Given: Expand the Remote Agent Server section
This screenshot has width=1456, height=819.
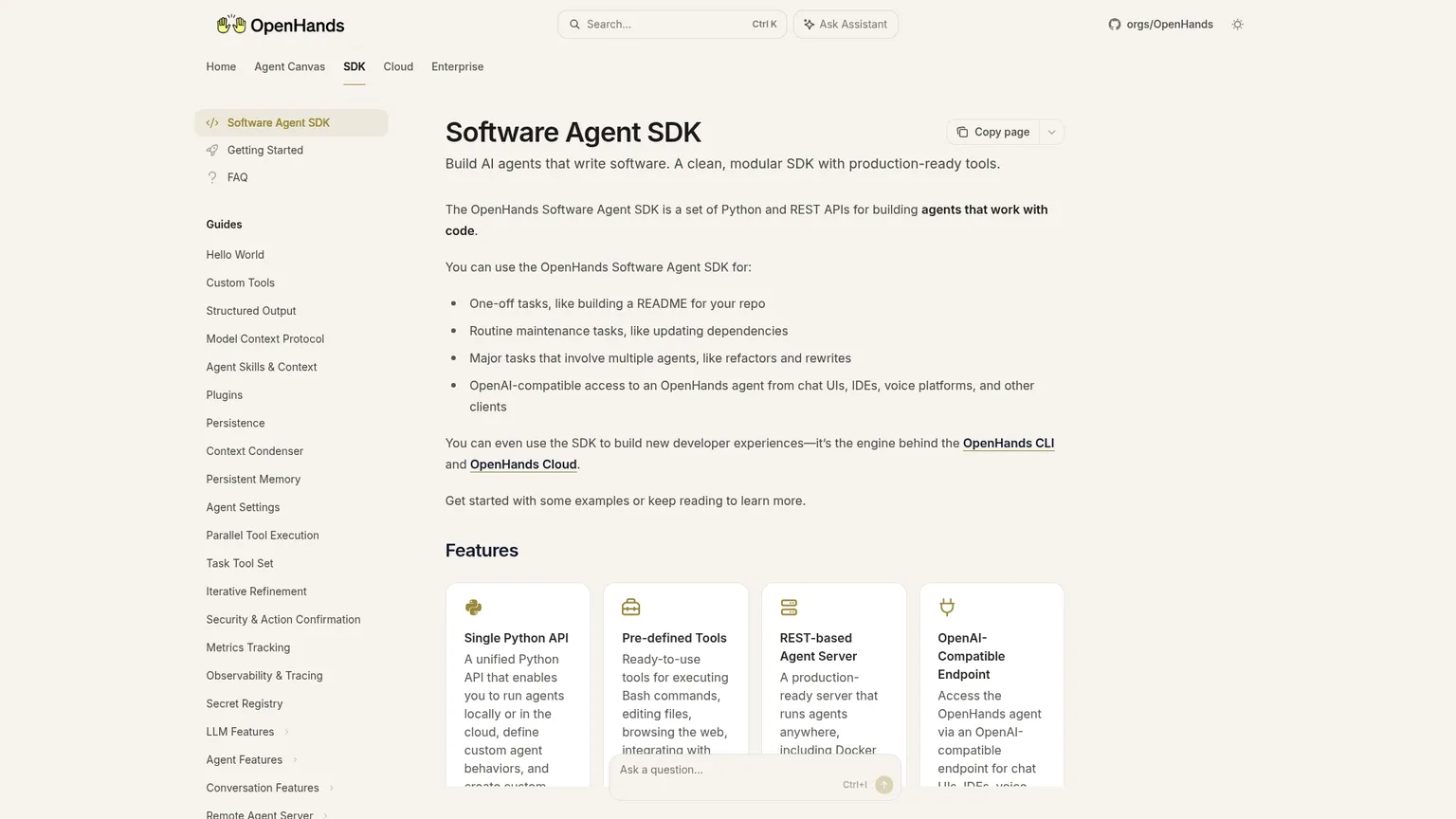Looking at the screenshot, I should (x=325, y=815).
